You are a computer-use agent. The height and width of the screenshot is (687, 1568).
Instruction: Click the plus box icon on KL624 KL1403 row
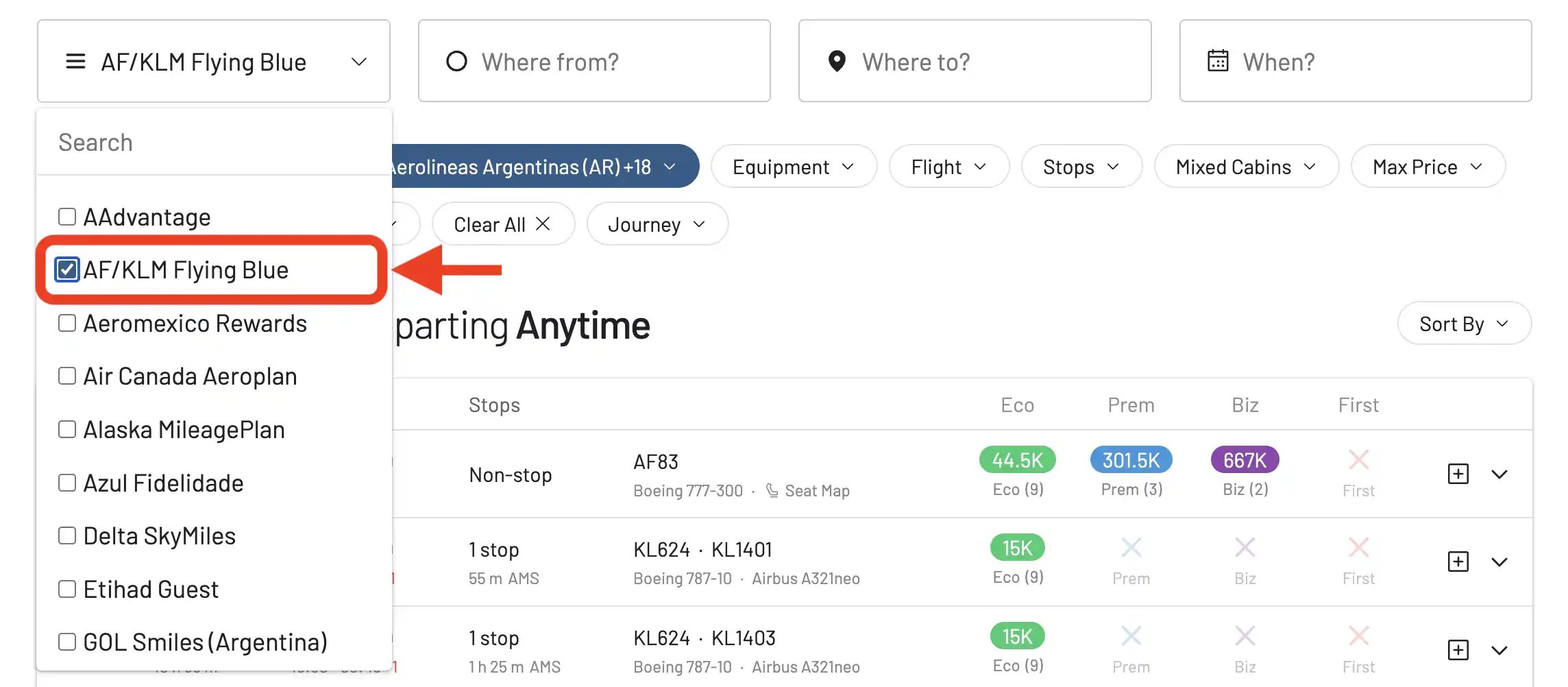point(1458,650)
